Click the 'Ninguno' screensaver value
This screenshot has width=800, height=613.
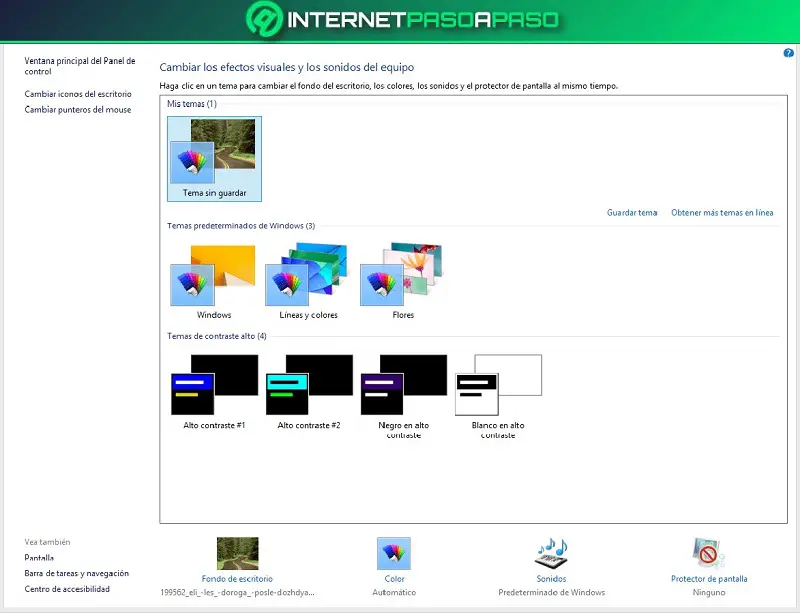(709, 593)
